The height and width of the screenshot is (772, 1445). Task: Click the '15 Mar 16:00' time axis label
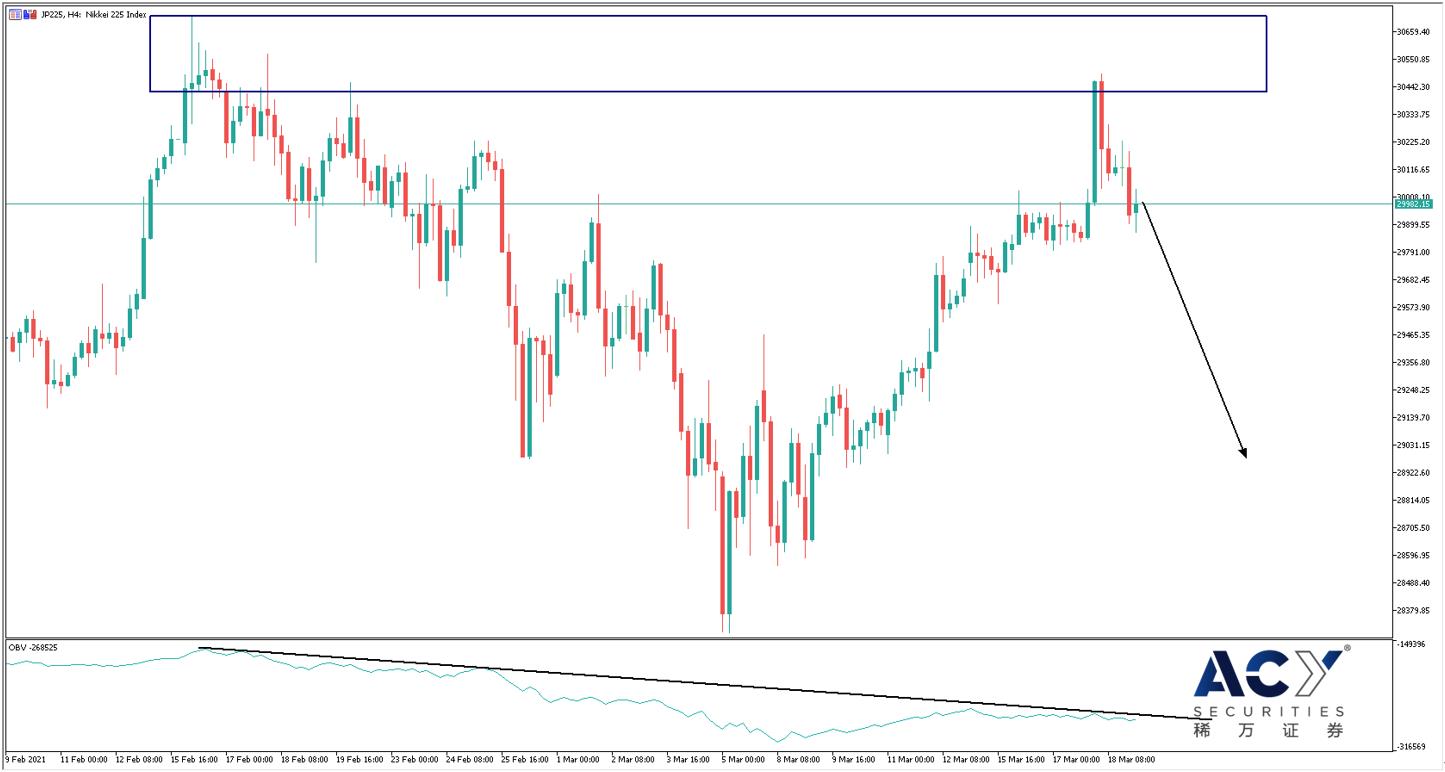click(1021, 759)
